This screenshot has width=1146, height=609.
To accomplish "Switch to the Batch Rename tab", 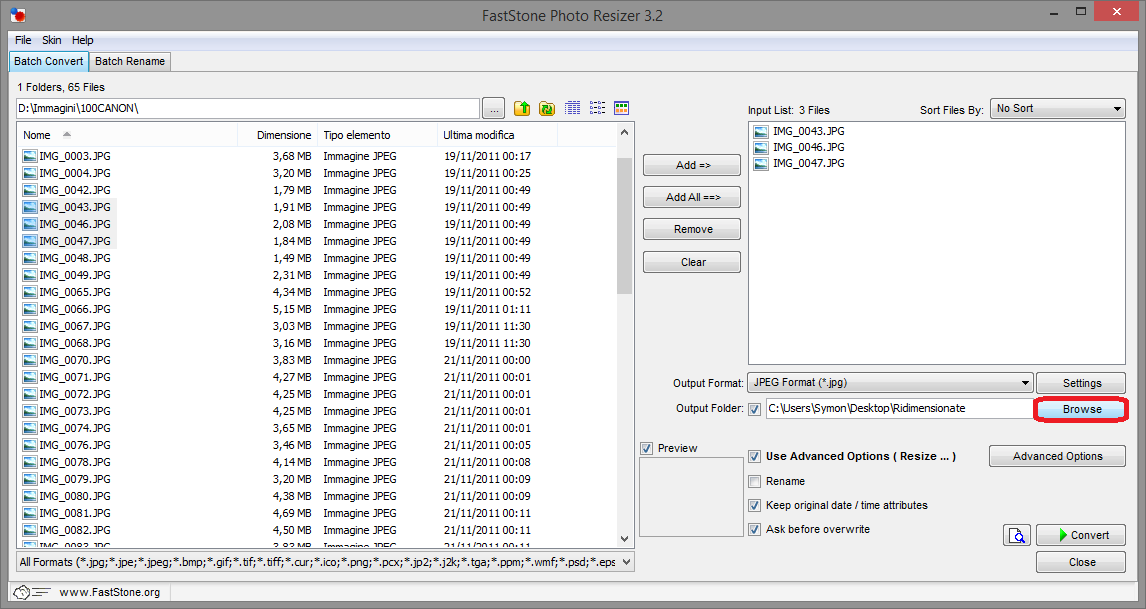I will 130,61.
